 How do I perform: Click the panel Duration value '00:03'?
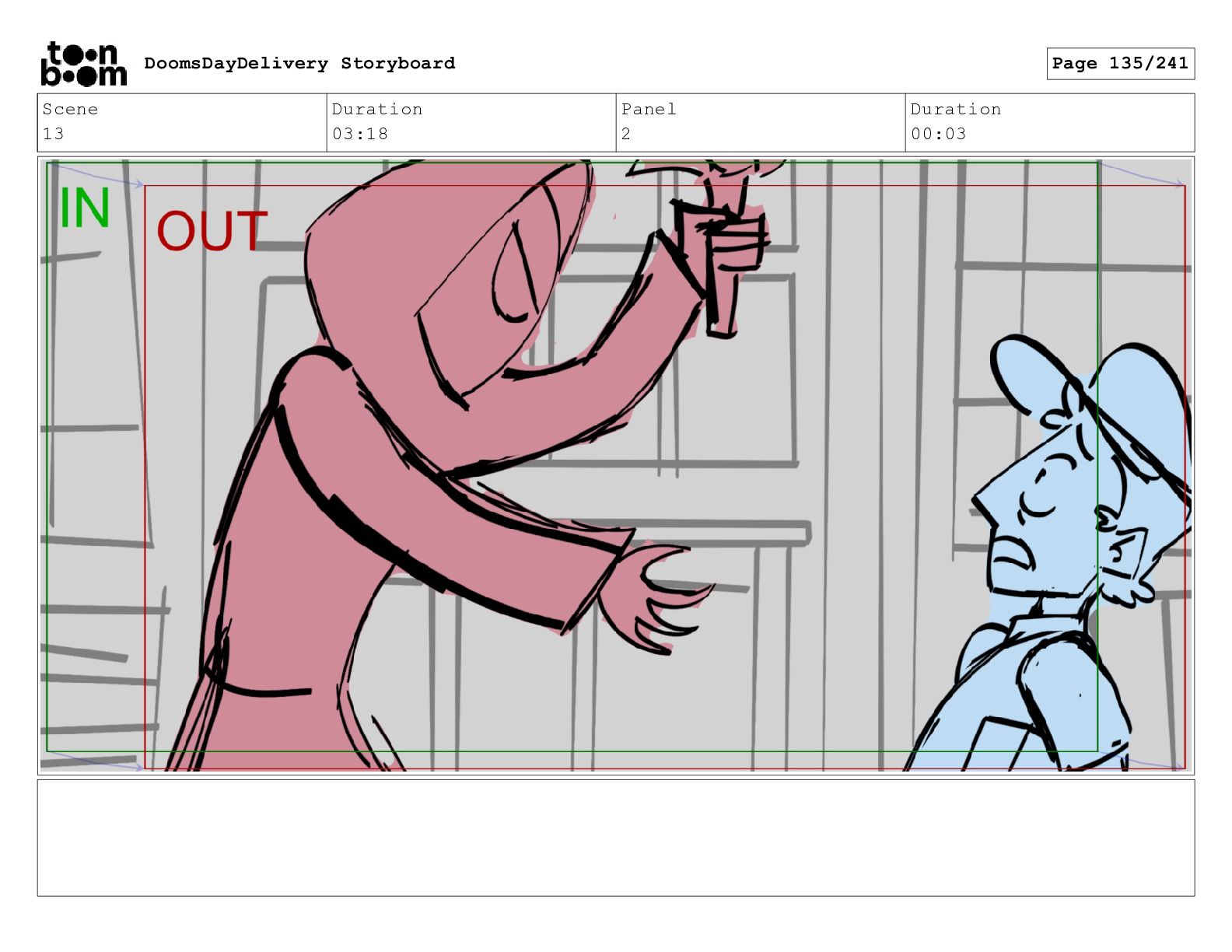[939, 134]
